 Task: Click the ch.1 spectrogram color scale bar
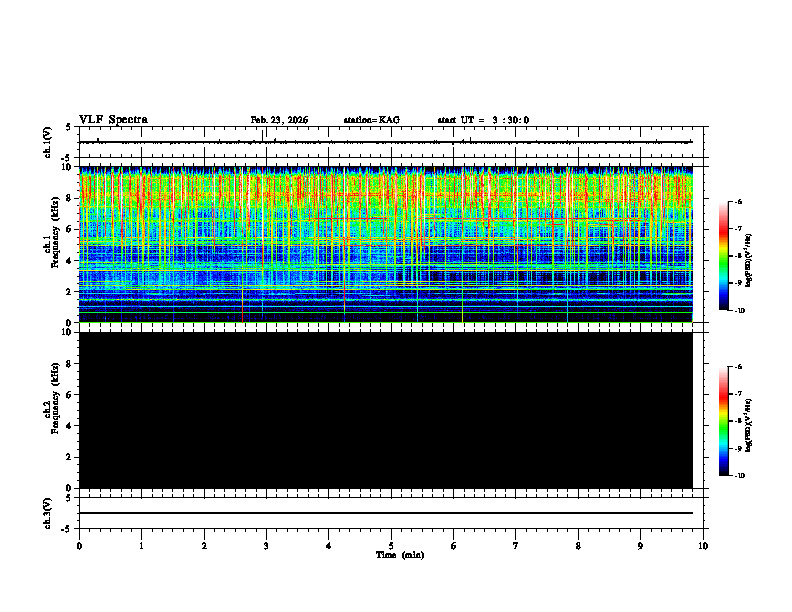(724, 256)
